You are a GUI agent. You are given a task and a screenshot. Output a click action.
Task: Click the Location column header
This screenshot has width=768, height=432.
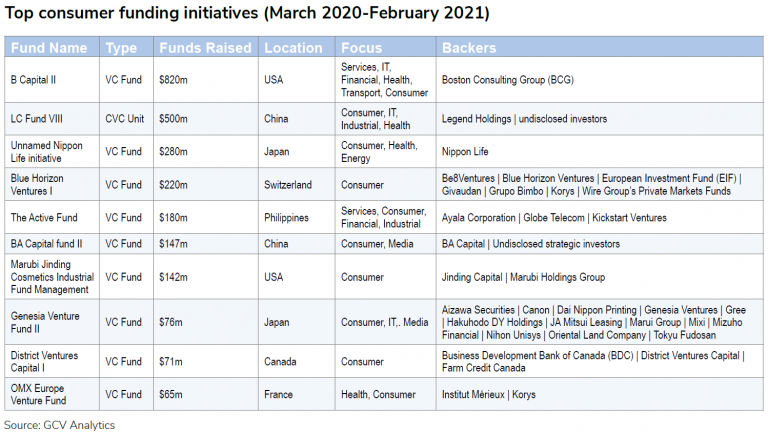coord(293,48)
